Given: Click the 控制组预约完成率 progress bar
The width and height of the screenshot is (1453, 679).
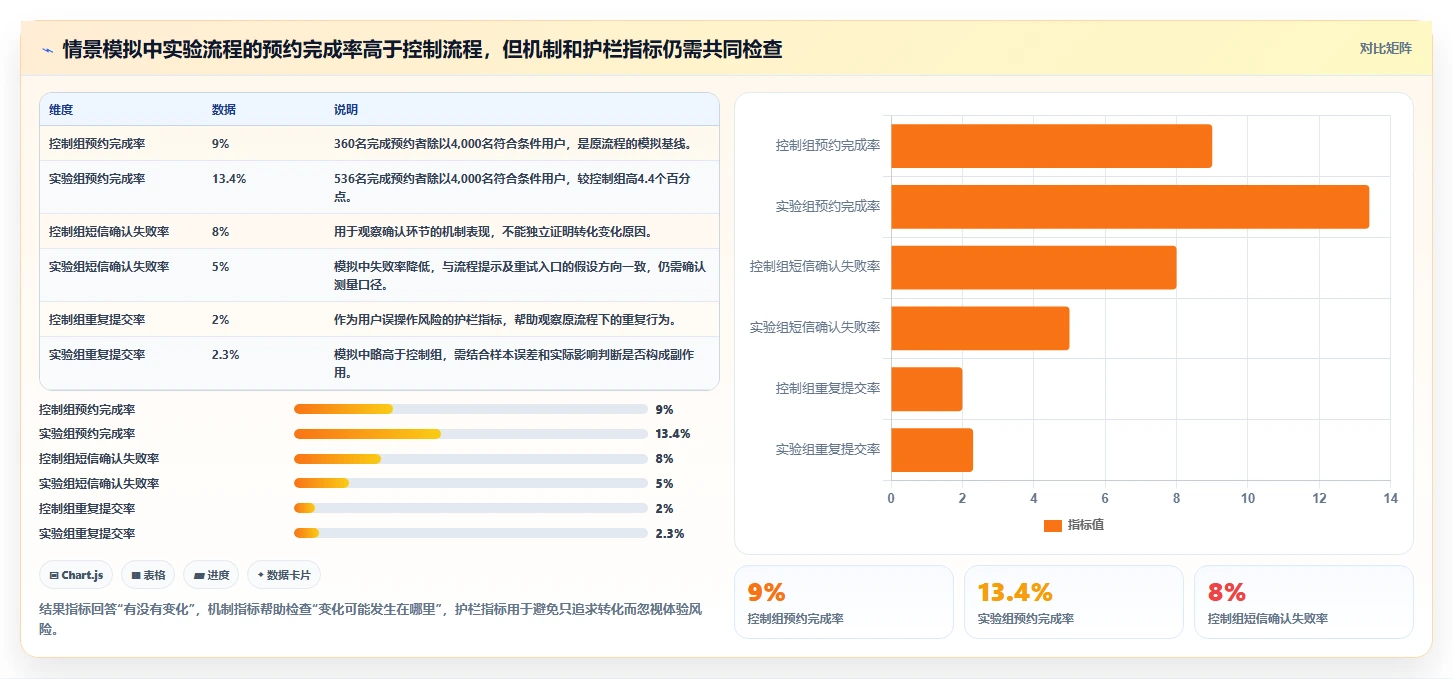Looking at the screenshot, I should [471, 409].
